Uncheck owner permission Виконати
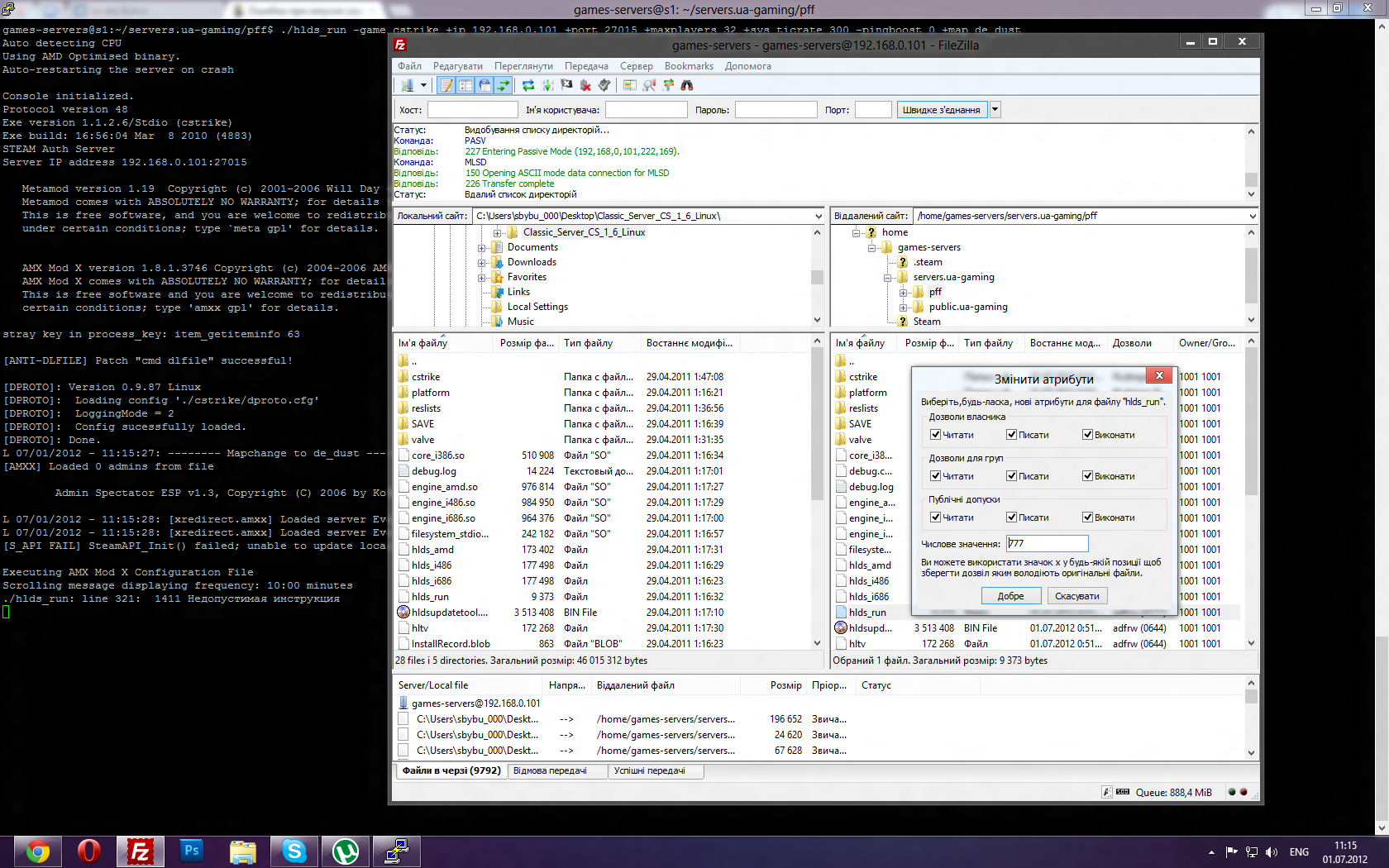Image resolution: width=1389 pixels, height=868 pixels. (1088, 435)
